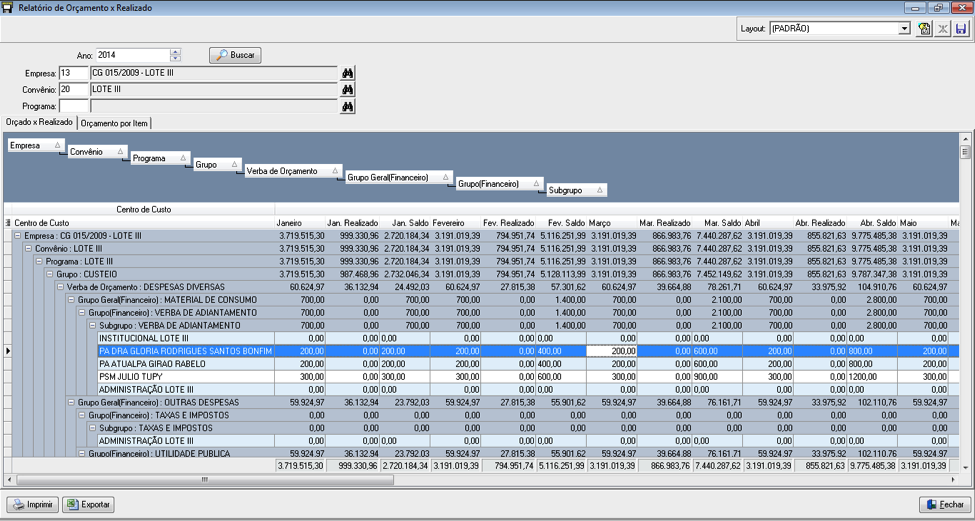Open the Programa lookup binoculars icon

348,106
